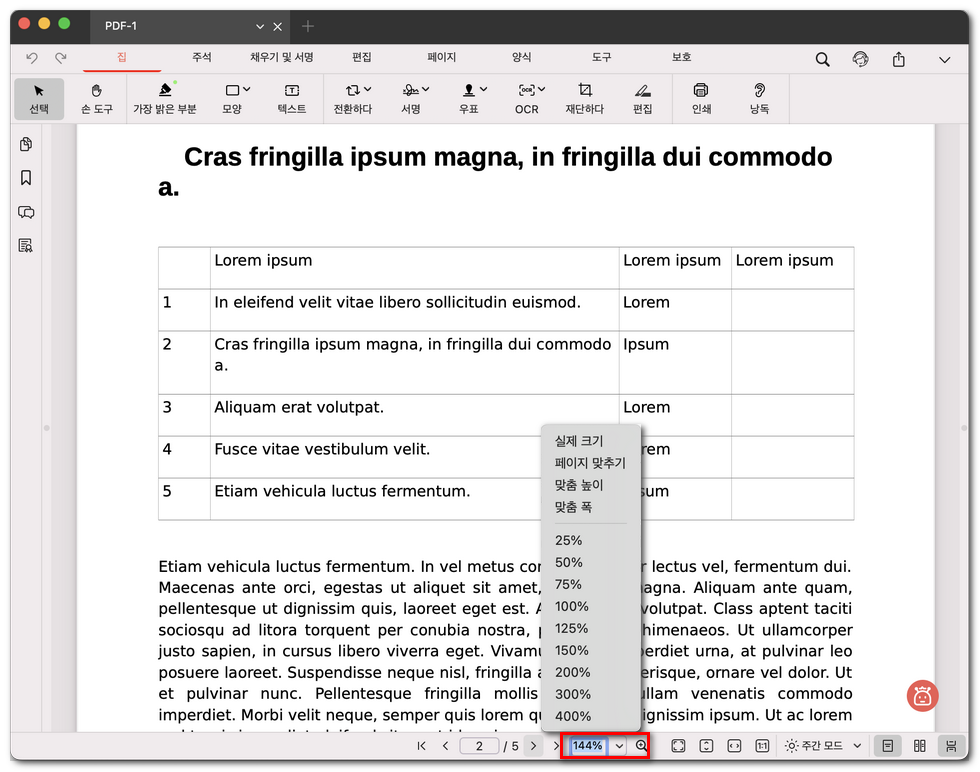Viewport: 980px width, 772px height.
Task: Switch to single page view mode
Action: click(887, 746)
